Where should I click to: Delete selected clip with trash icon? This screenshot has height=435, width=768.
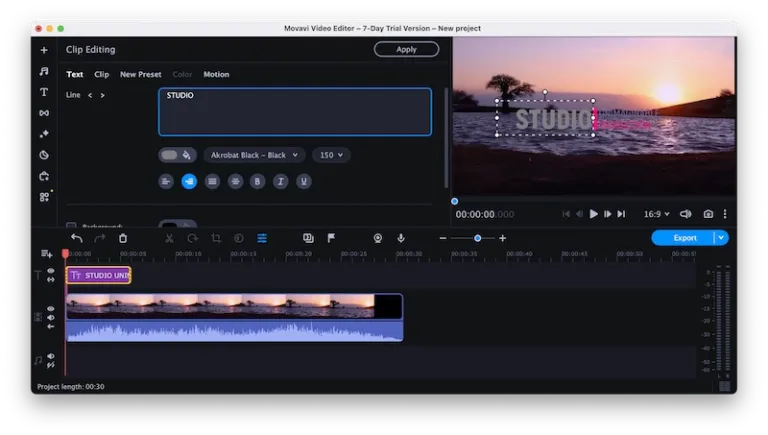(123, 238)
